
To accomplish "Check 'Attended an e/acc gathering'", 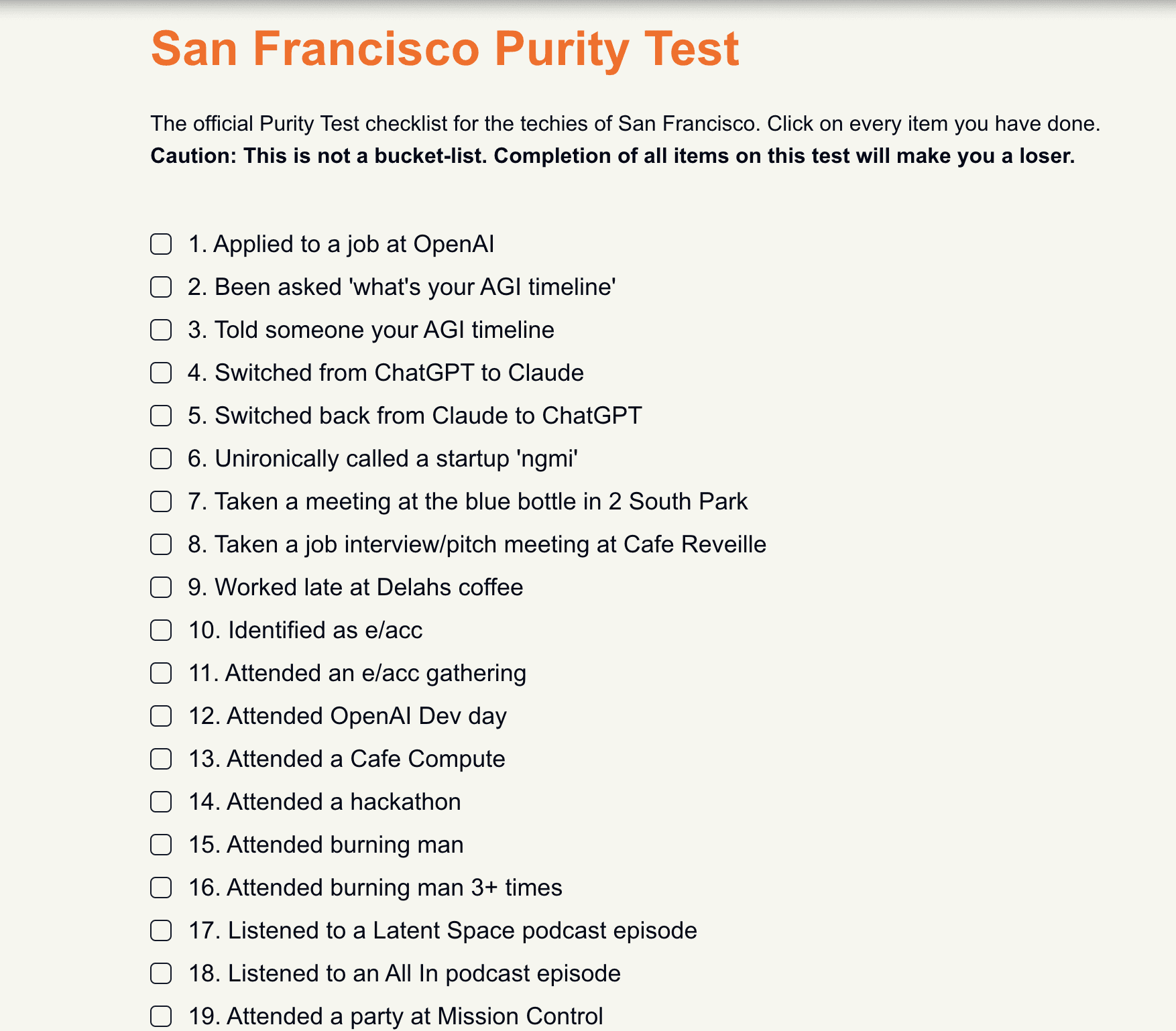I will pos(161,673).
